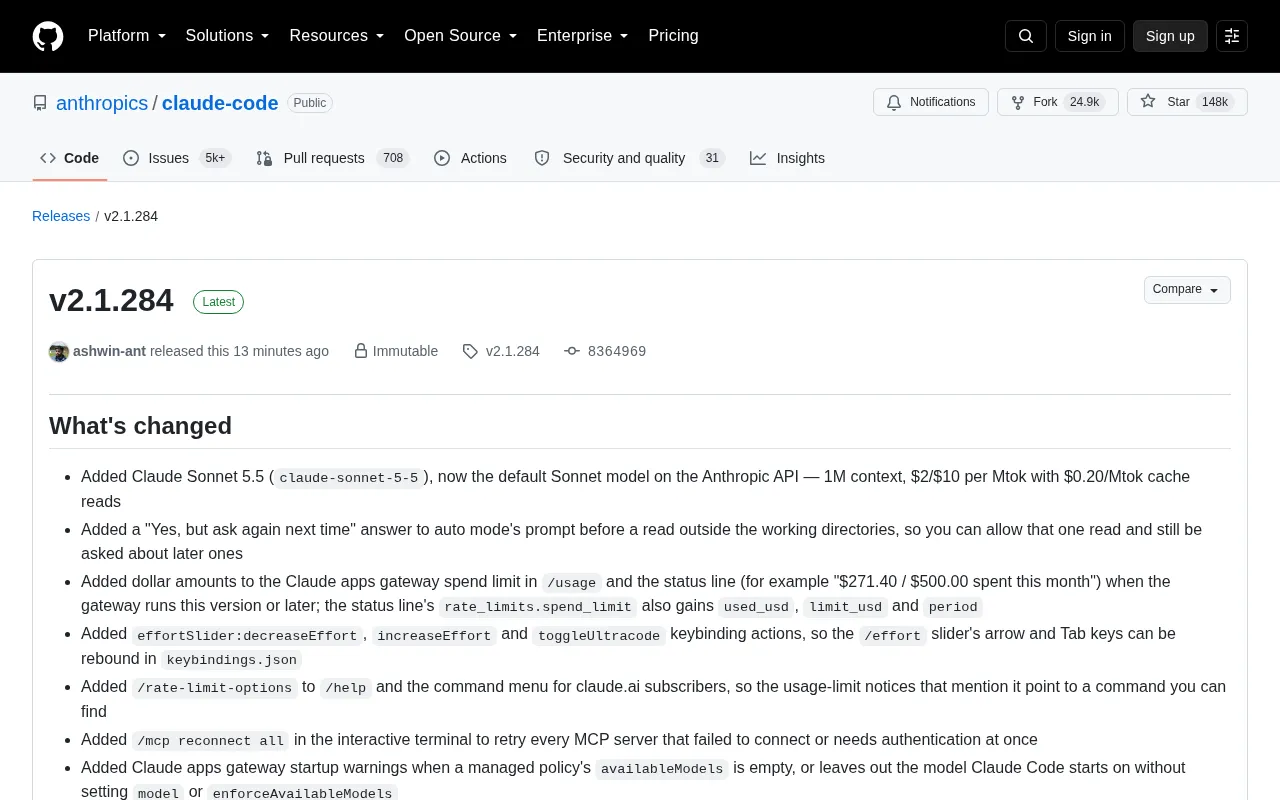This screenshot has height=800, width=1280.
Task: Click the '/rate-limit-options' code text
Action: pyautogui.click(x=214, y=688)
